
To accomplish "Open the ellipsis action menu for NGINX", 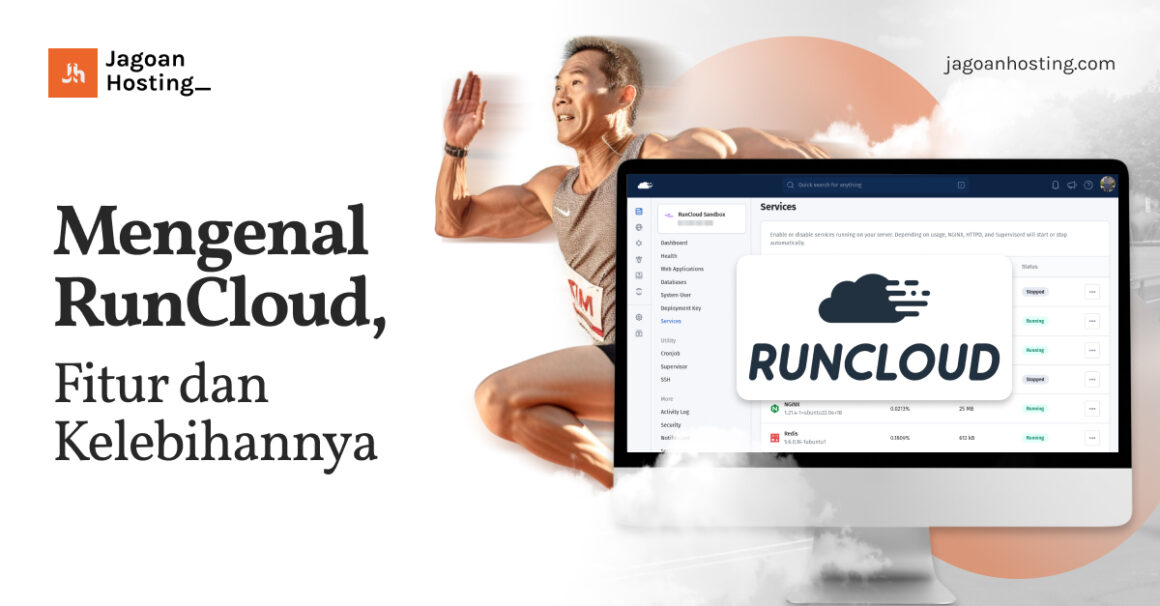I will (x=1091, y=409).
